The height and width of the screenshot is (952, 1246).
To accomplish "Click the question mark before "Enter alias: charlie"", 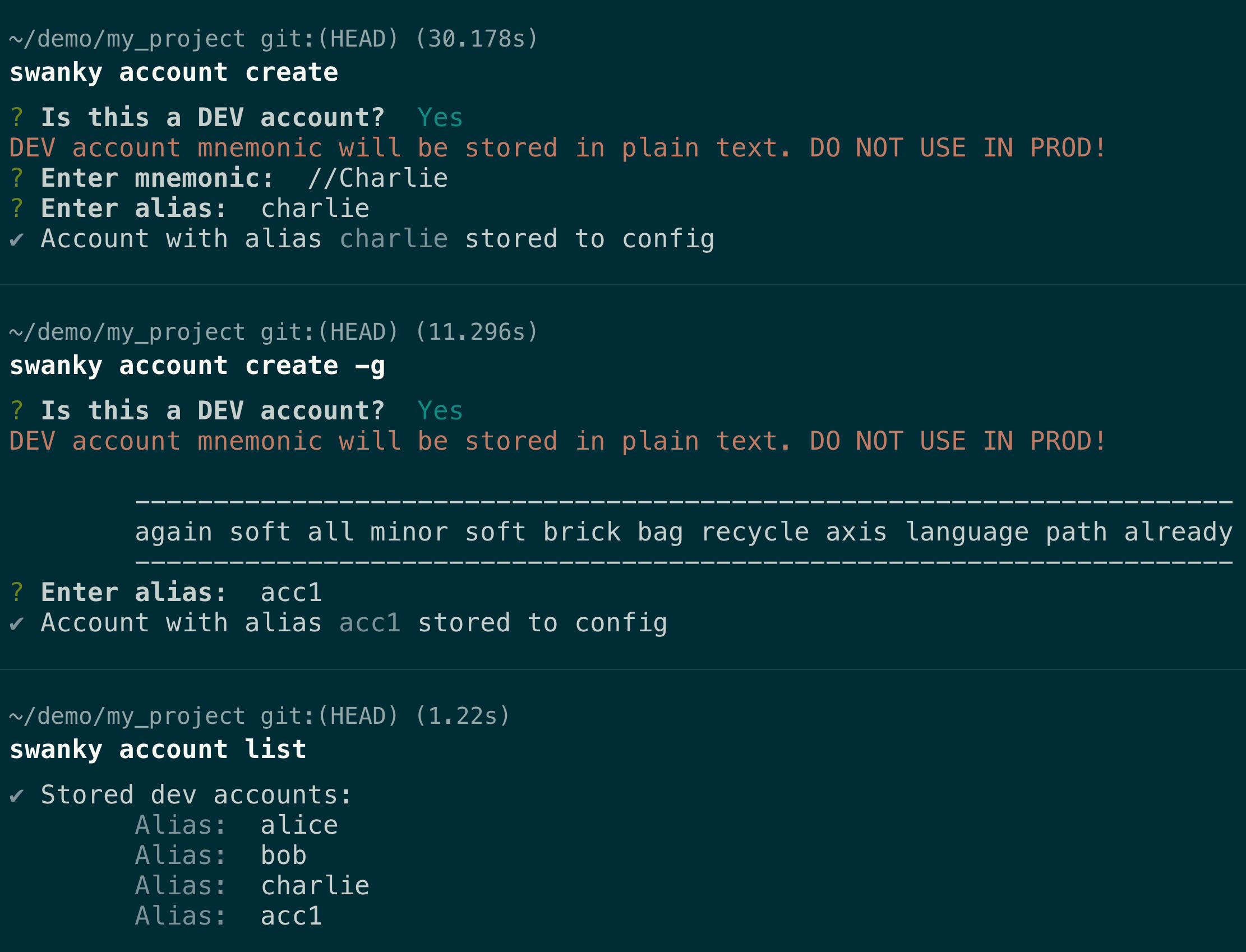I will point(17,209).
